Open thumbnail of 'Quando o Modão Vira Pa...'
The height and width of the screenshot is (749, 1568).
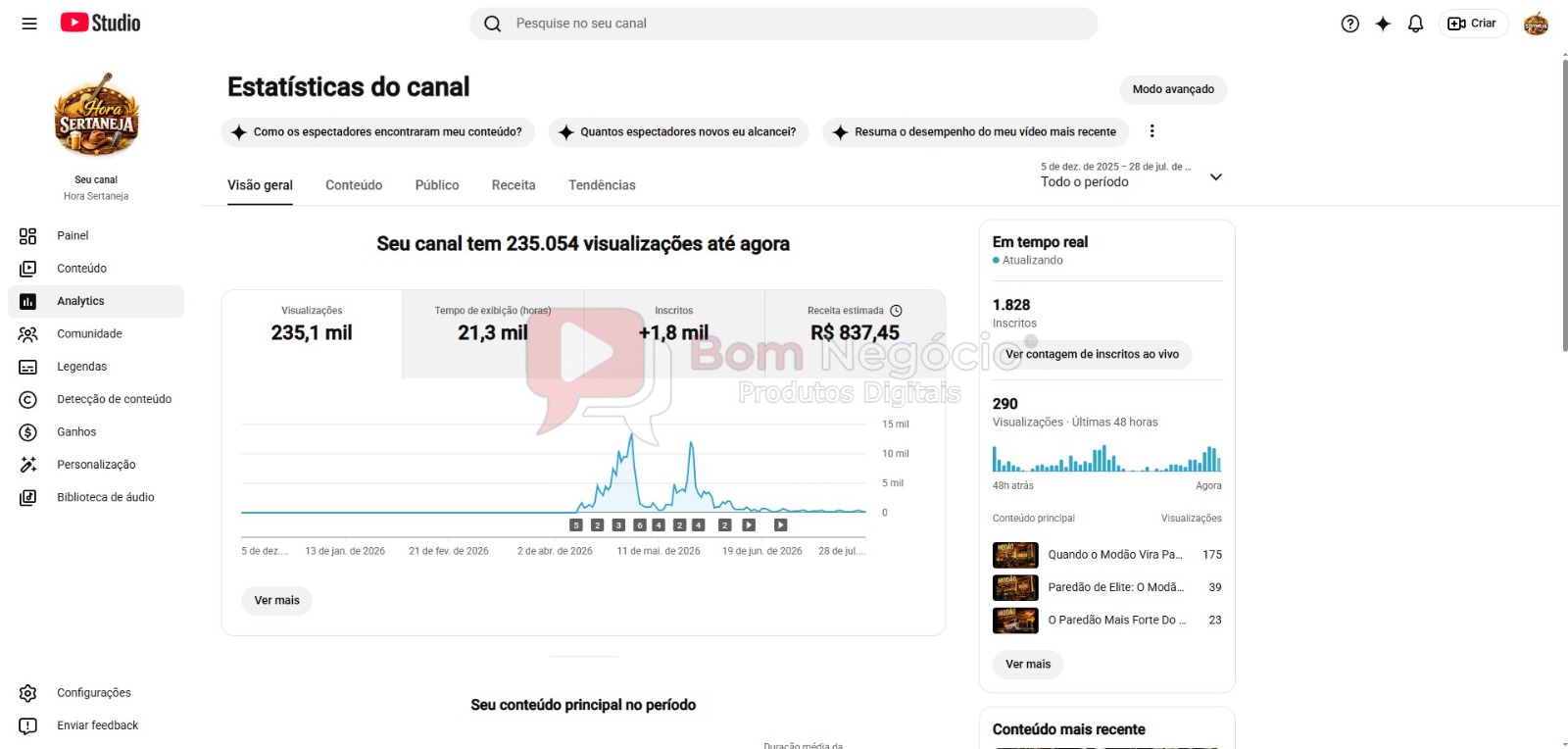click(x=1015, y=555)
